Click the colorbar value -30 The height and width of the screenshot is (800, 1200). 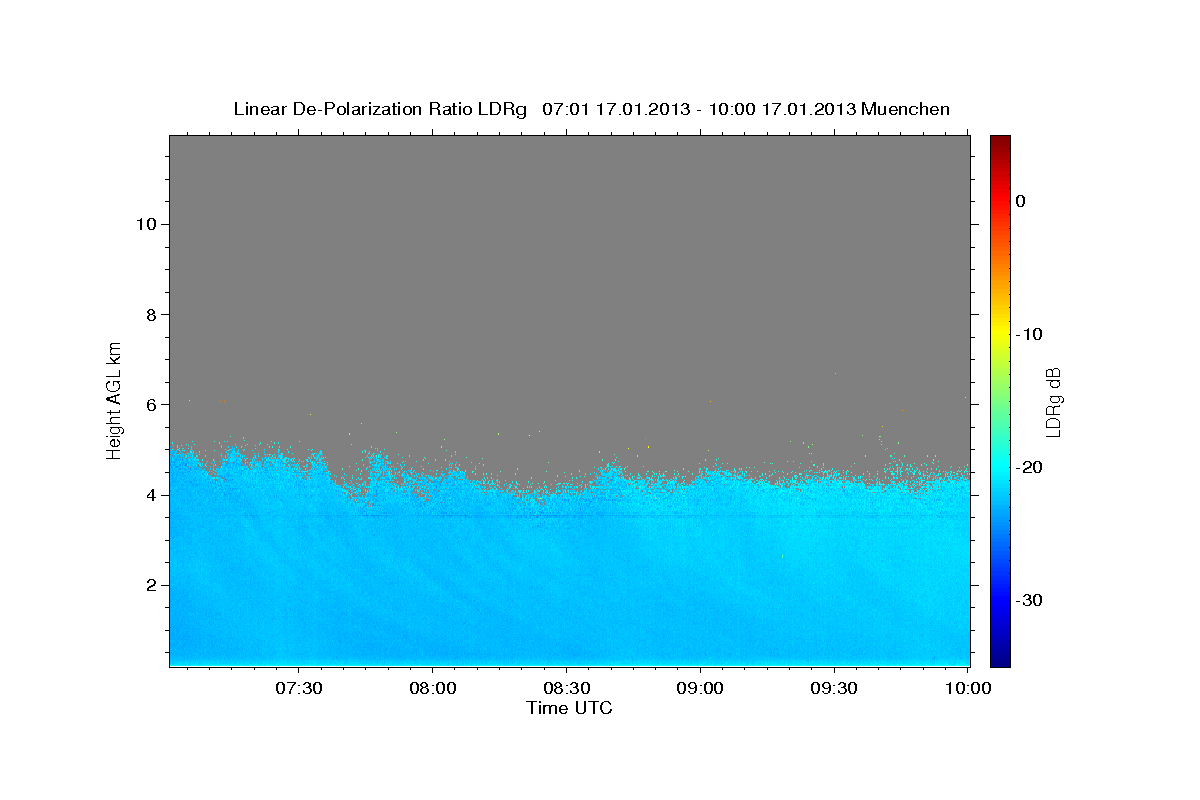(1029, 600)
